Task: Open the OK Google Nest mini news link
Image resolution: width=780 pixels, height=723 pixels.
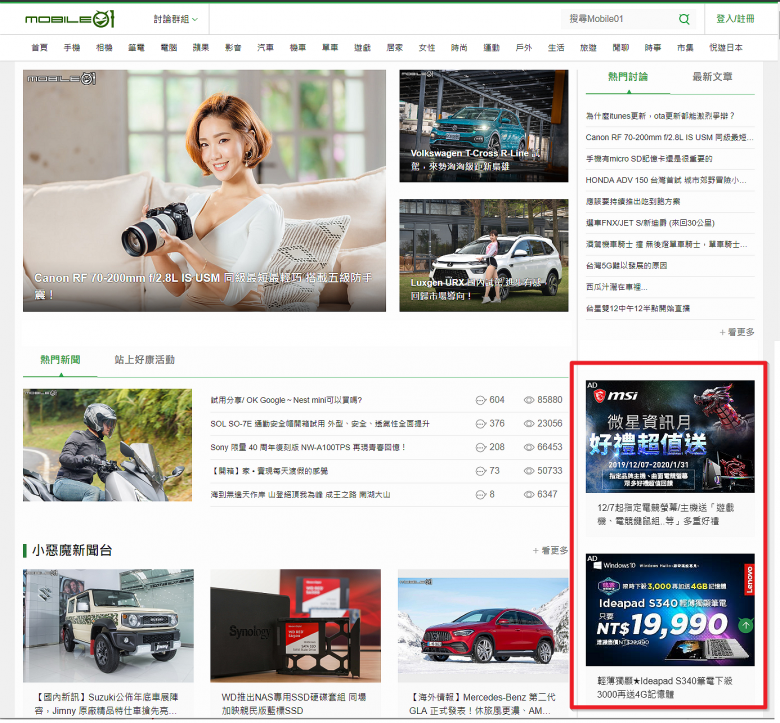Action: pyautogui.click(x=286, y=400)
